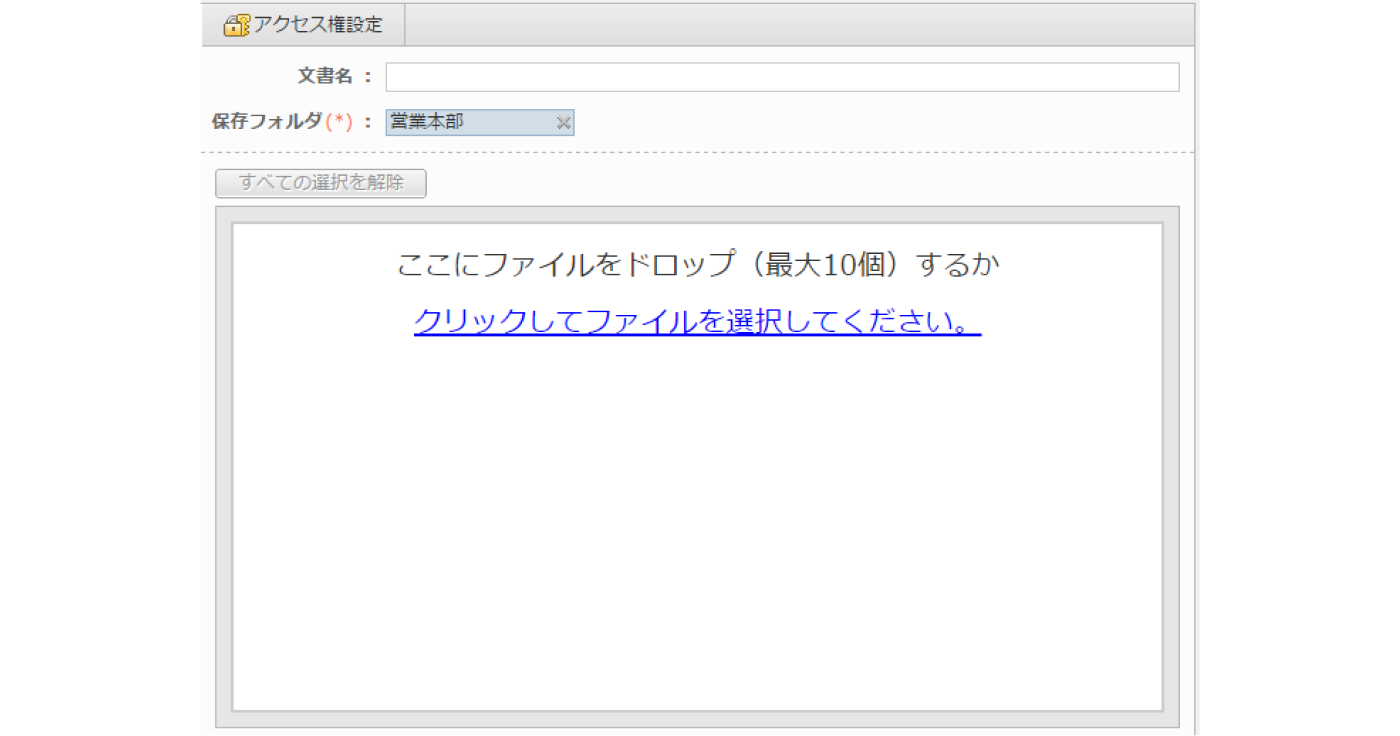The width and height of the screenshot is (1400, 736).
Task: Remove the 営業本部 folder tag
Action: [x=563, y=122]
